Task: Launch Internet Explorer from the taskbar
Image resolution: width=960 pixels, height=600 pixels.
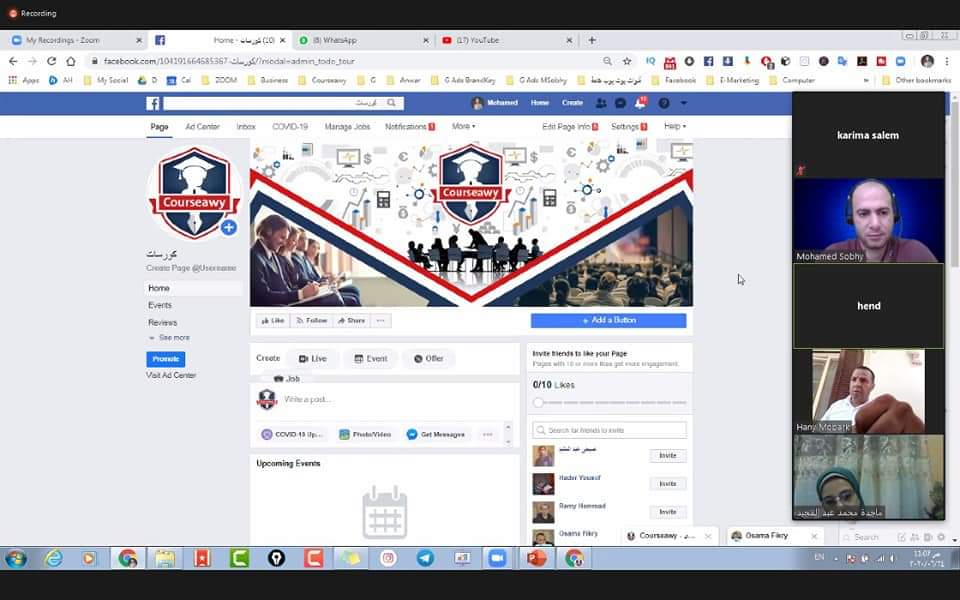Action: 53,558
